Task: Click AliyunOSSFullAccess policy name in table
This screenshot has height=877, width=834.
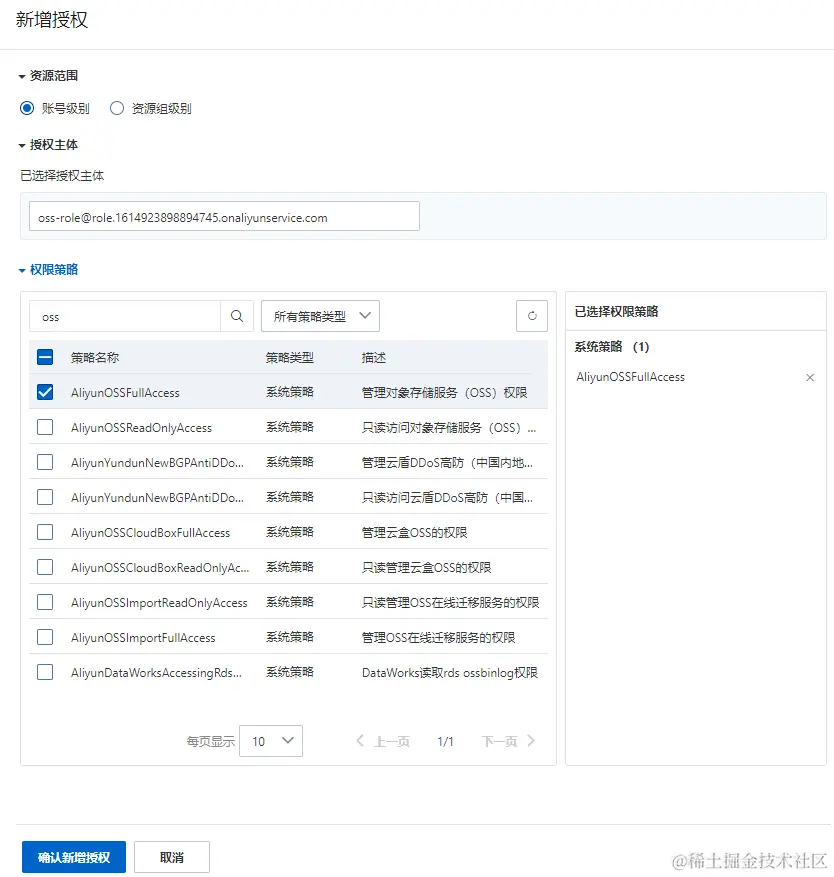Action: pos(125,393)
